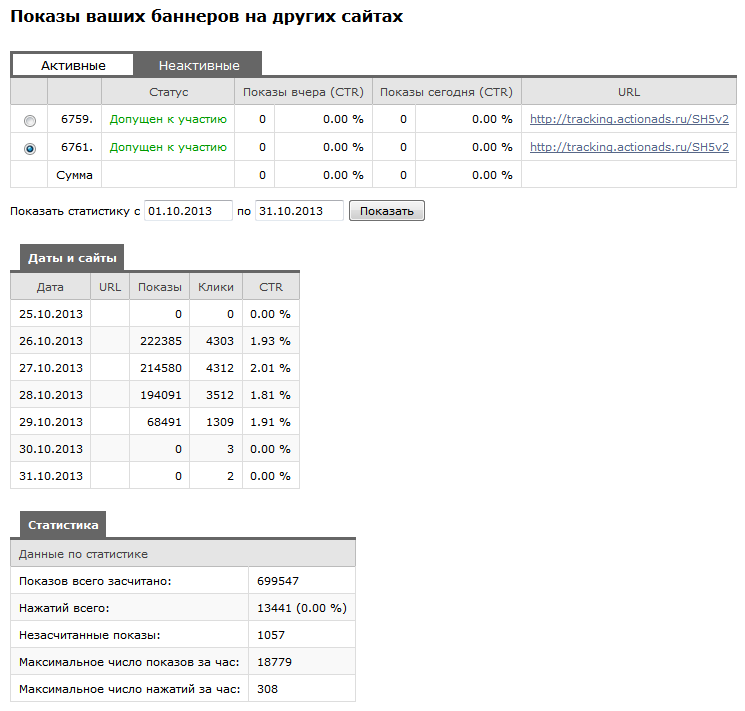Open the Даты и сайты tab

(x=72, y=258)
